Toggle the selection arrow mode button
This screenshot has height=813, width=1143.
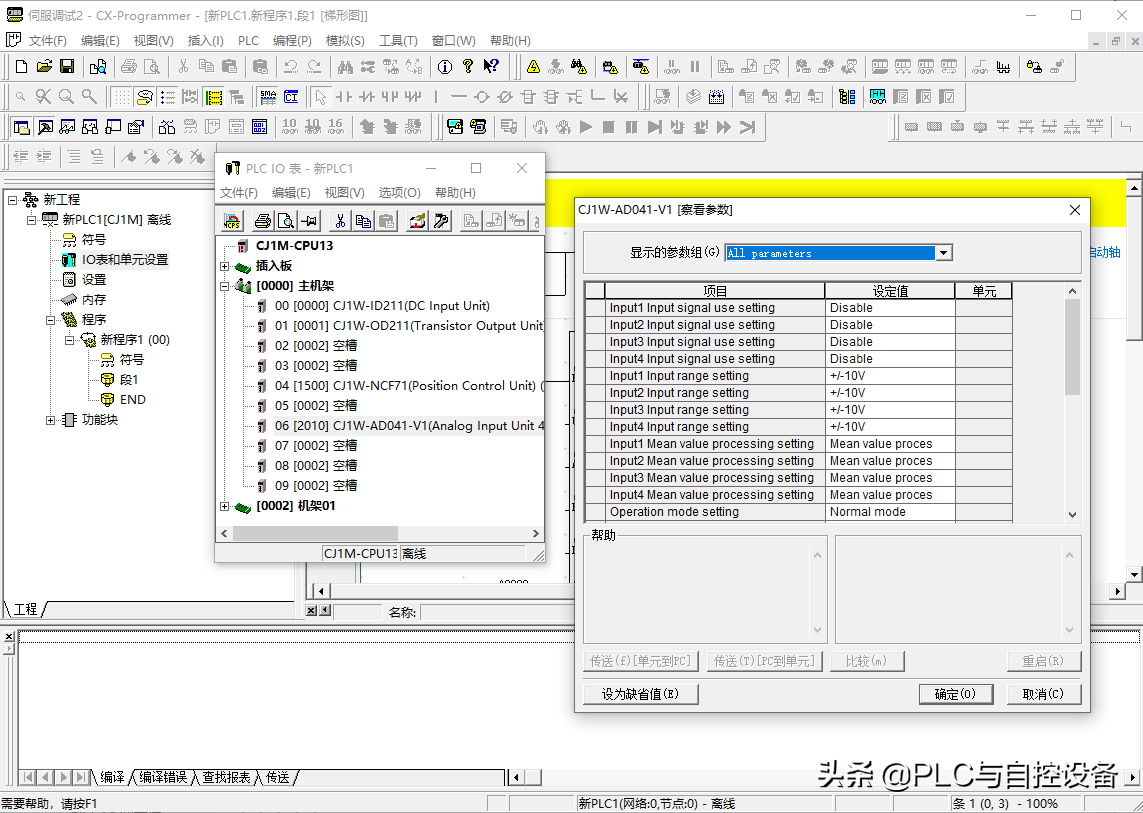(x=320, y=97)
